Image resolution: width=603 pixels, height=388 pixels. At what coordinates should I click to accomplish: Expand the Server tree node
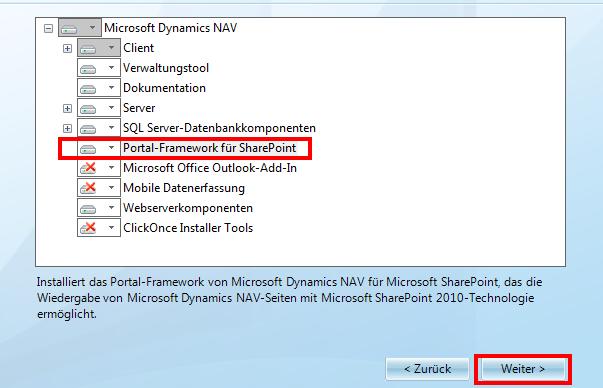click(67, 108)
